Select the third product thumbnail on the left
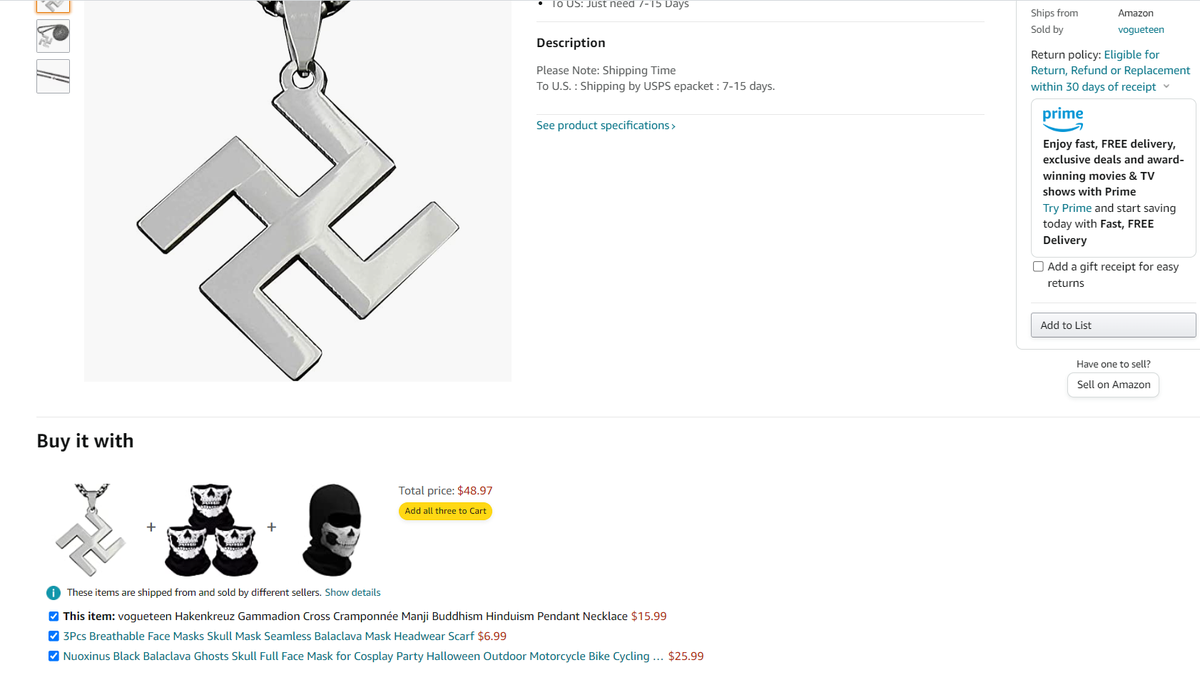 tap(53, 76)
